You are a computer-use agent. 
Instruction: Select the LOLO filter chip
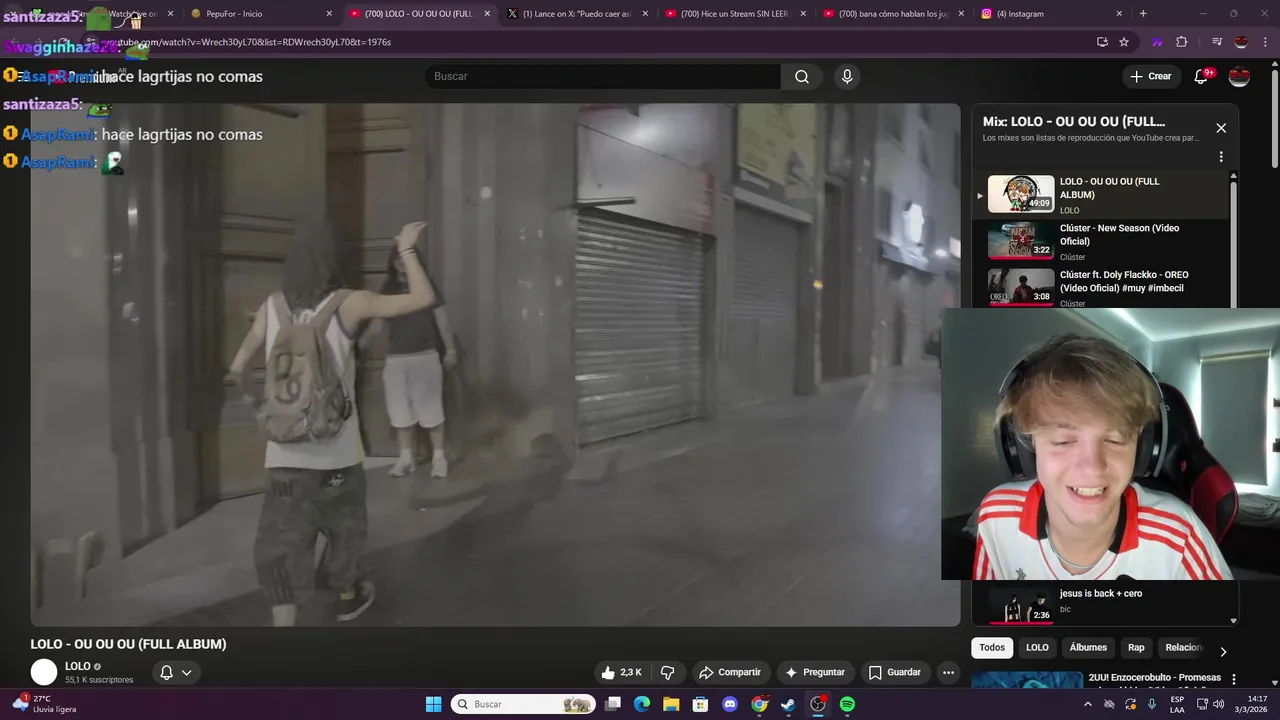[1037, 648]
